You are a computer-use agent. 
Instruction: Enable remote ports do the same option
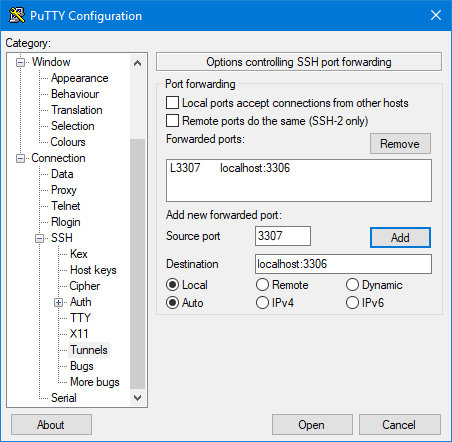click(x=172, y=121)
